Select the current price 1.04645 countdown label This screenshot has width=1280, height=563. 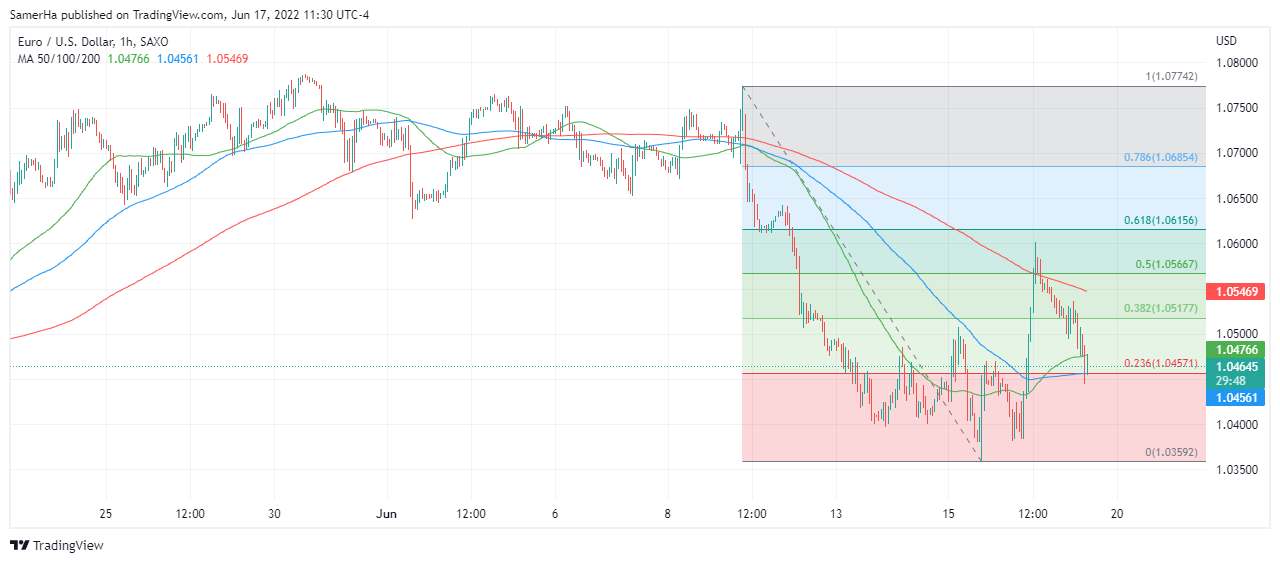[x=1238, y=373]
